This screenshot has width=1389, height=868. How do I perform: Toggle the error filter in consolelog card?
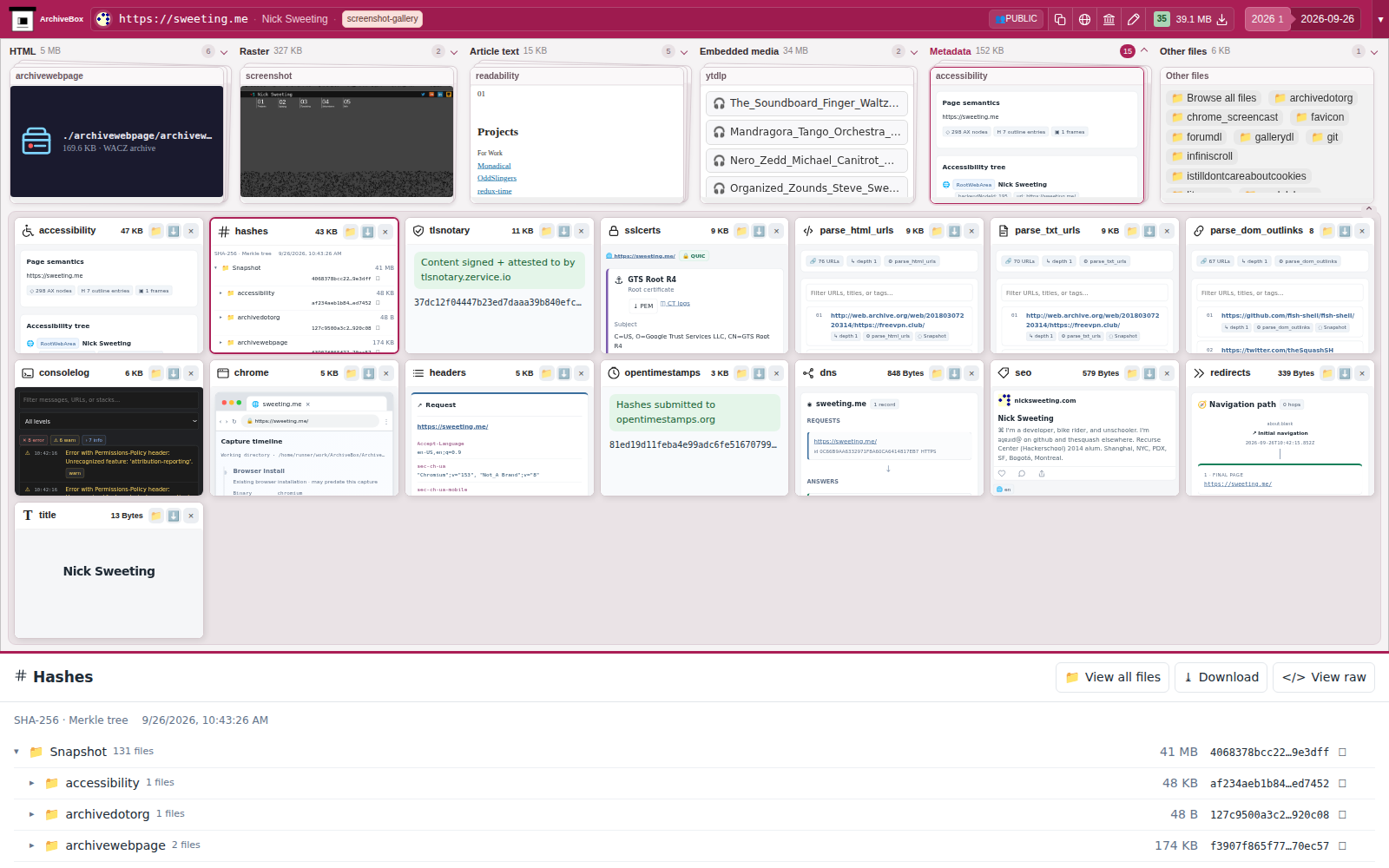coord(35,440)
